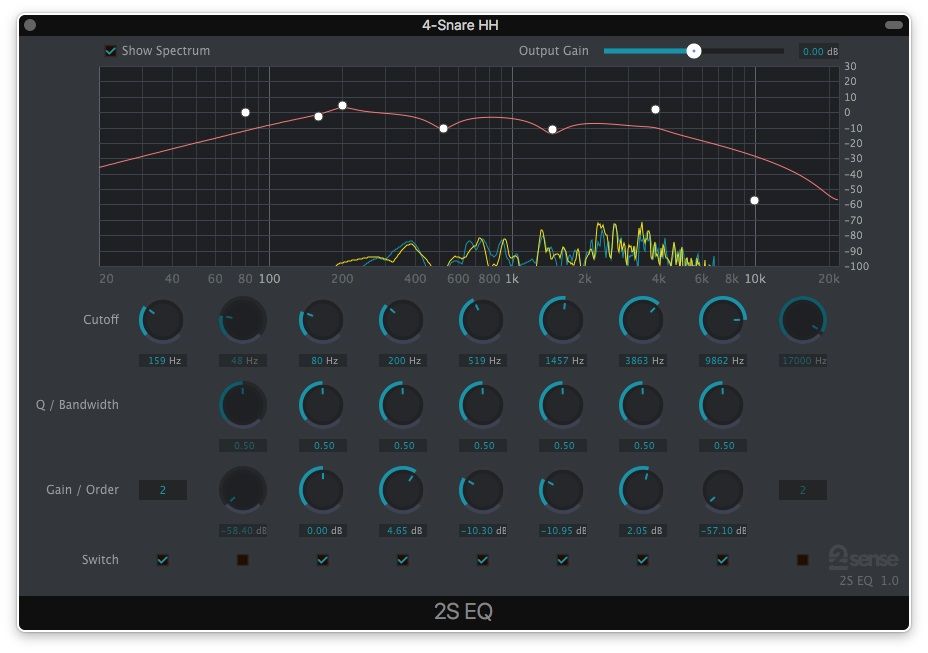
Task: Select the 159 Hz cutoff value field
Action: click(163, 361)
